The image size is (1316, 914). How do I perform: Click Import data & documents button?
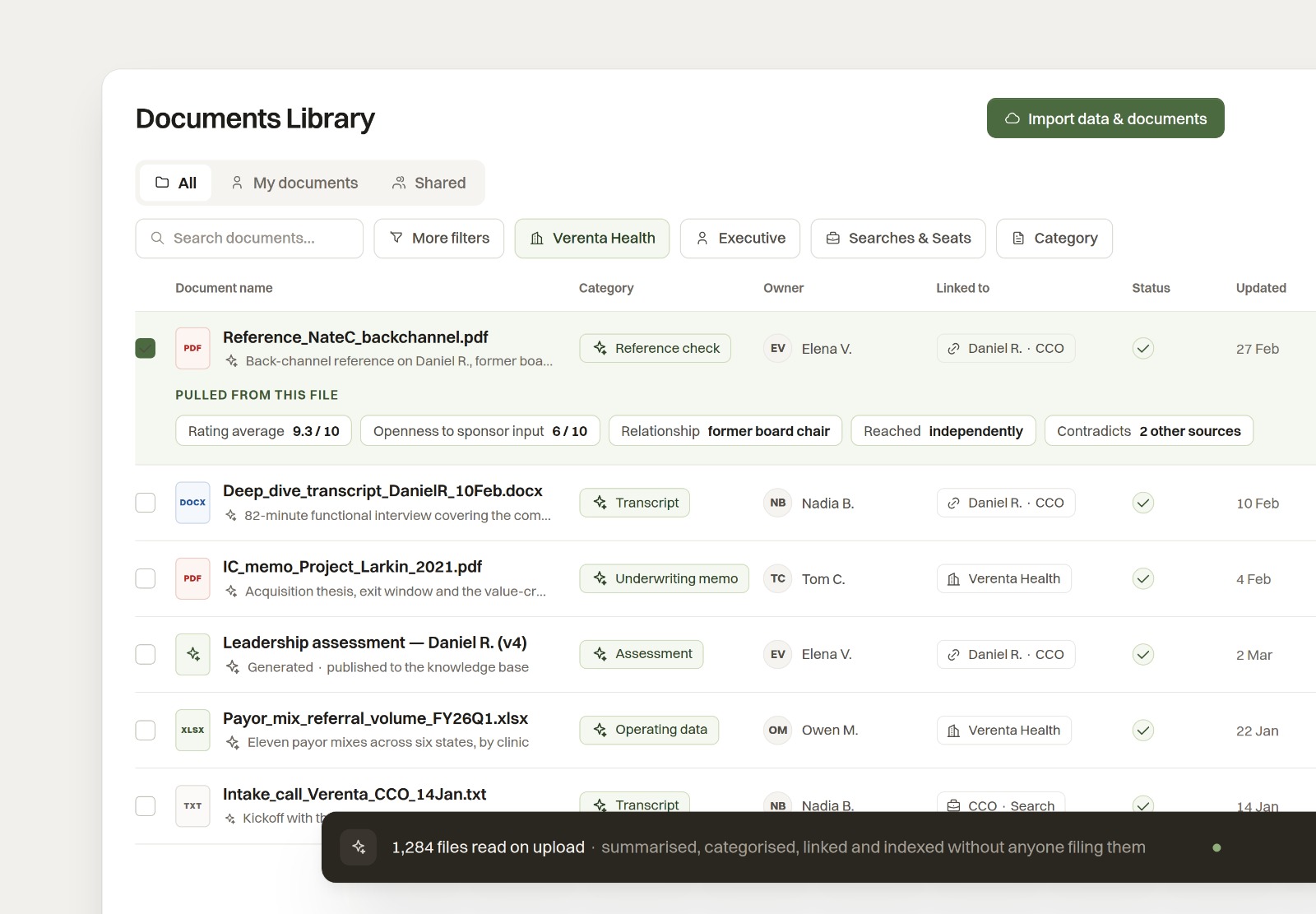tap(1105, 118)
